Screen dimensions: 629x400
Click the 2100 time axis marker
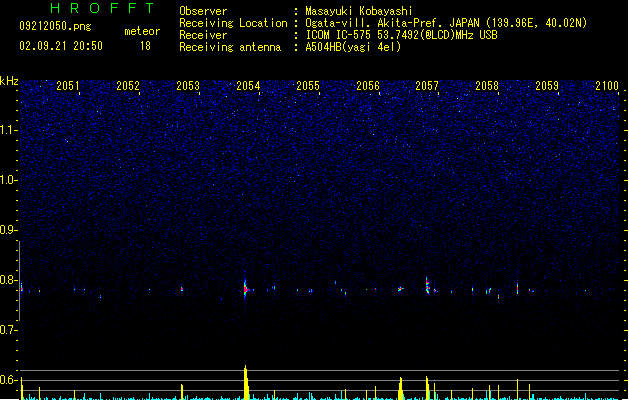607,86
